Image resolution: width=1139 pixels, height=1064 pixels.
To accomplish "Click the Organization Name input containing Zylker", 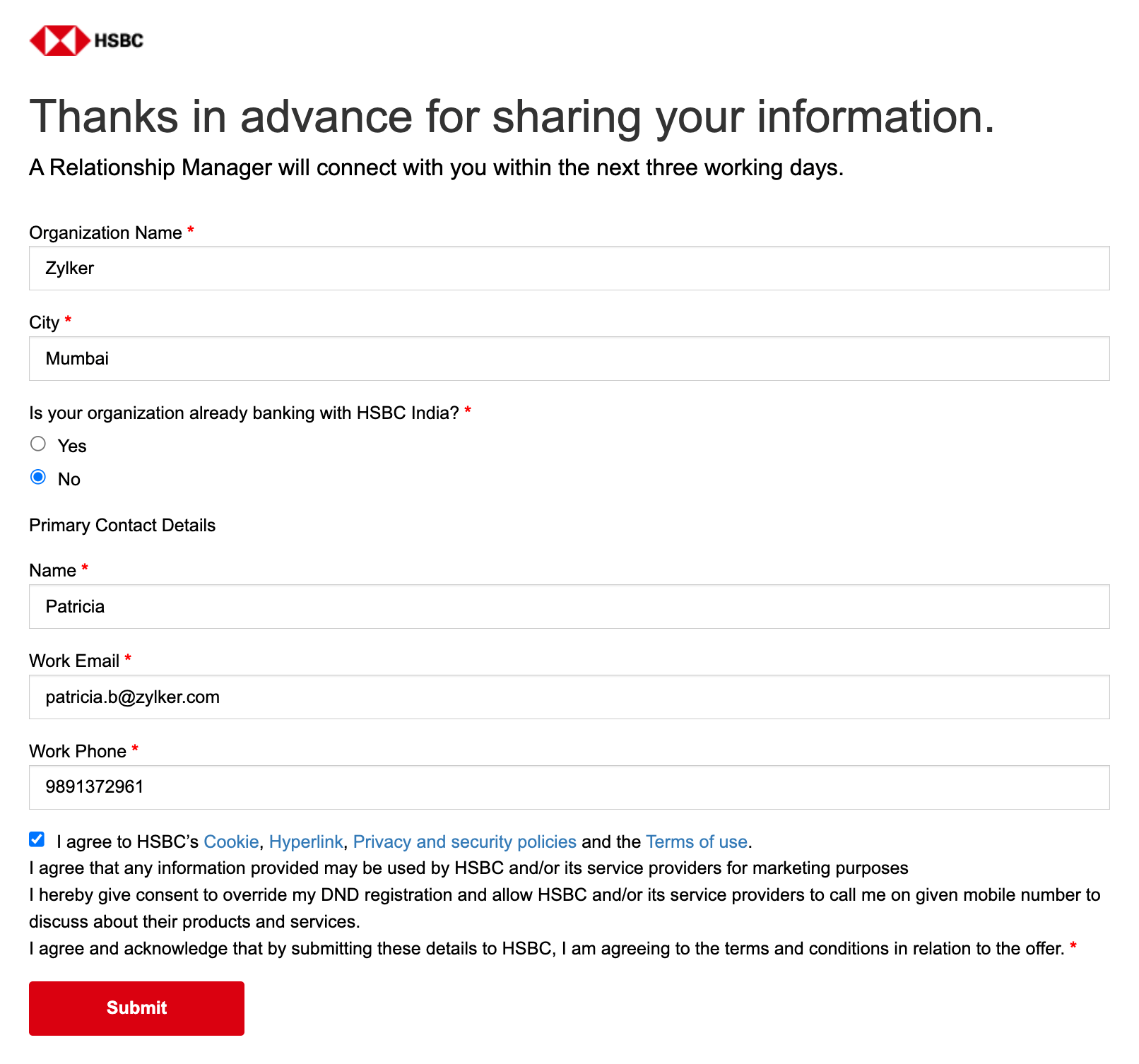I will (565, 268).
